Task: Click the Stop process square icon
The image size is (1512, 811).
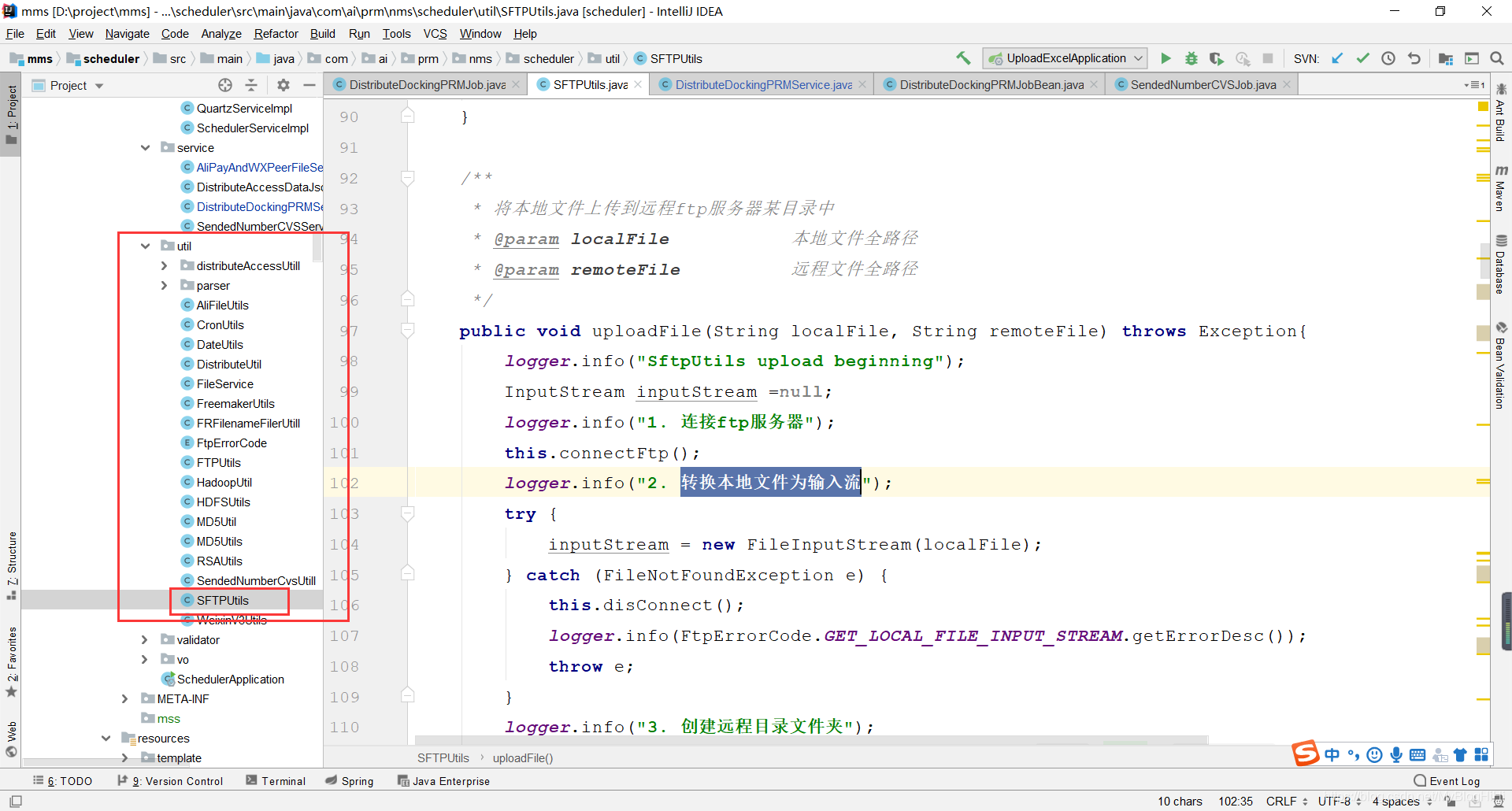Action: point(1268,58)
